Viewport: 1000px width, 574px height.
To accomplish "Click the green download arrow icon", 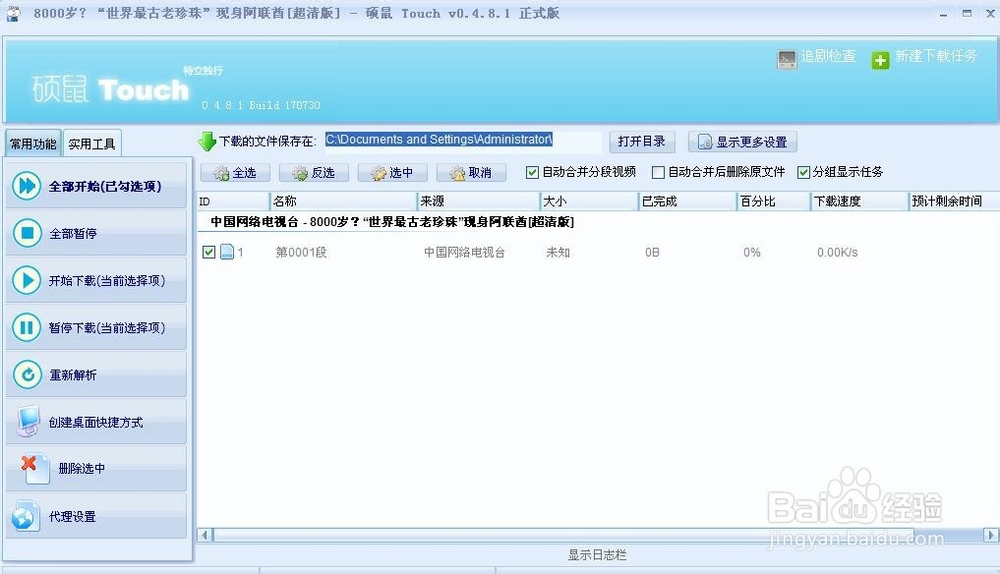I will [207, 142].
